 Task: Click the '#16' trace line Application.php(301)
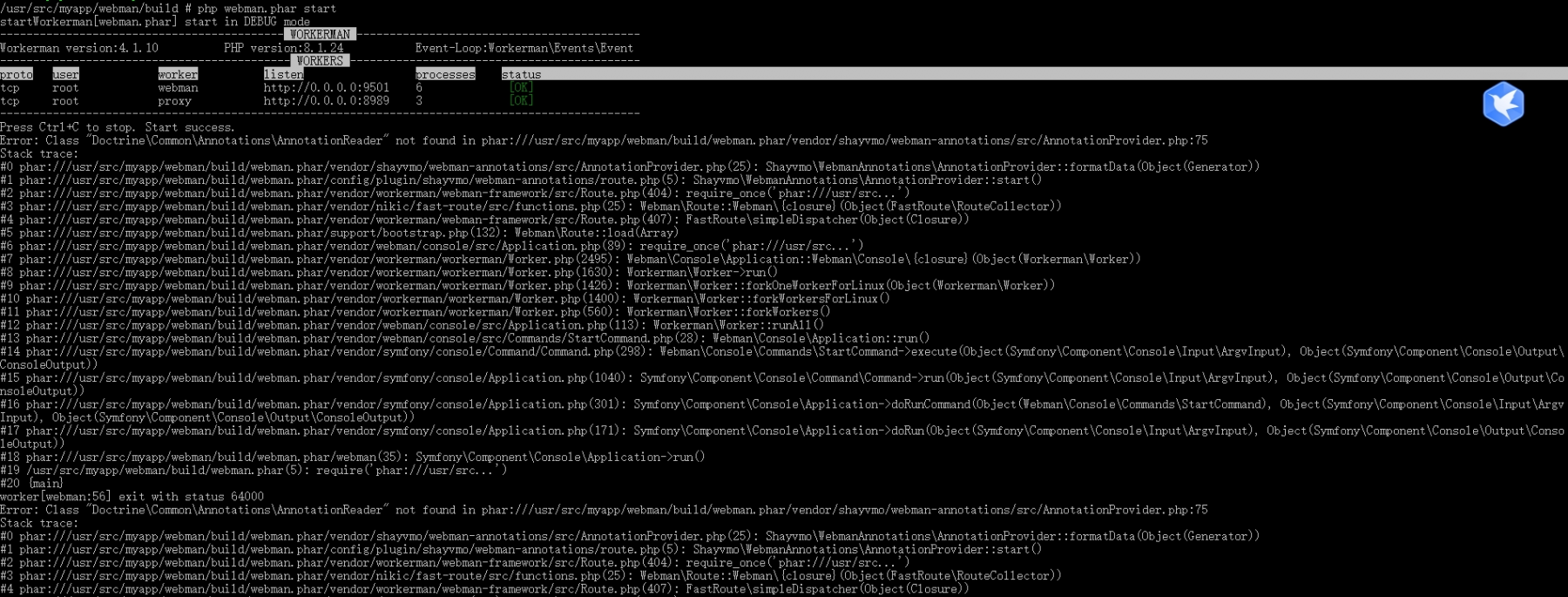[x=782, y=410]
